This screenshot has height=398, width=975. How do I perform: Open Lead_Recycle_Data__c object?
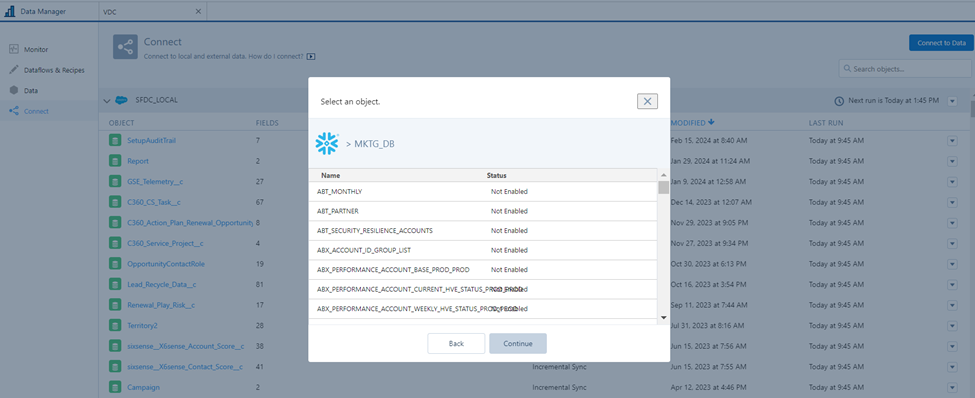tap(162, 284)
